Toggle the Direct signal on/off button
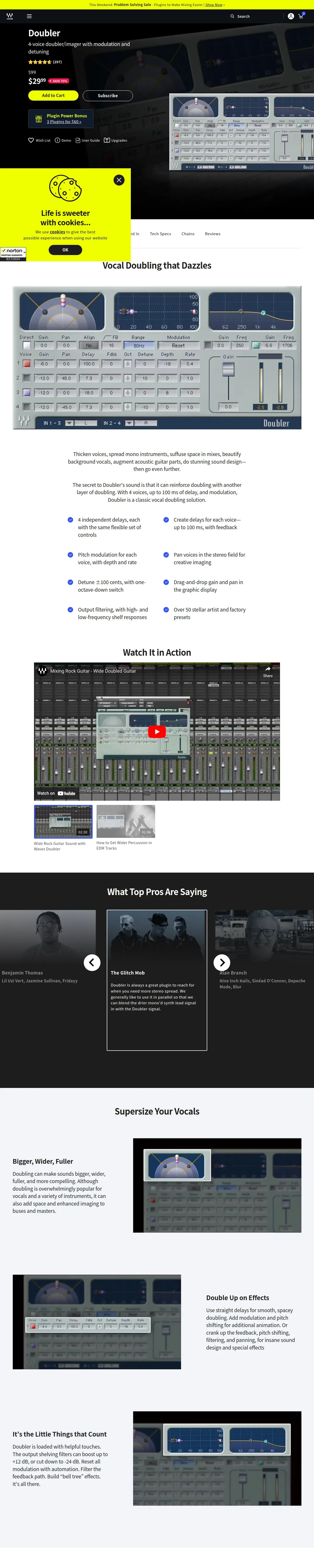This screenshot has height=1568, width=314. pos(27,345)
